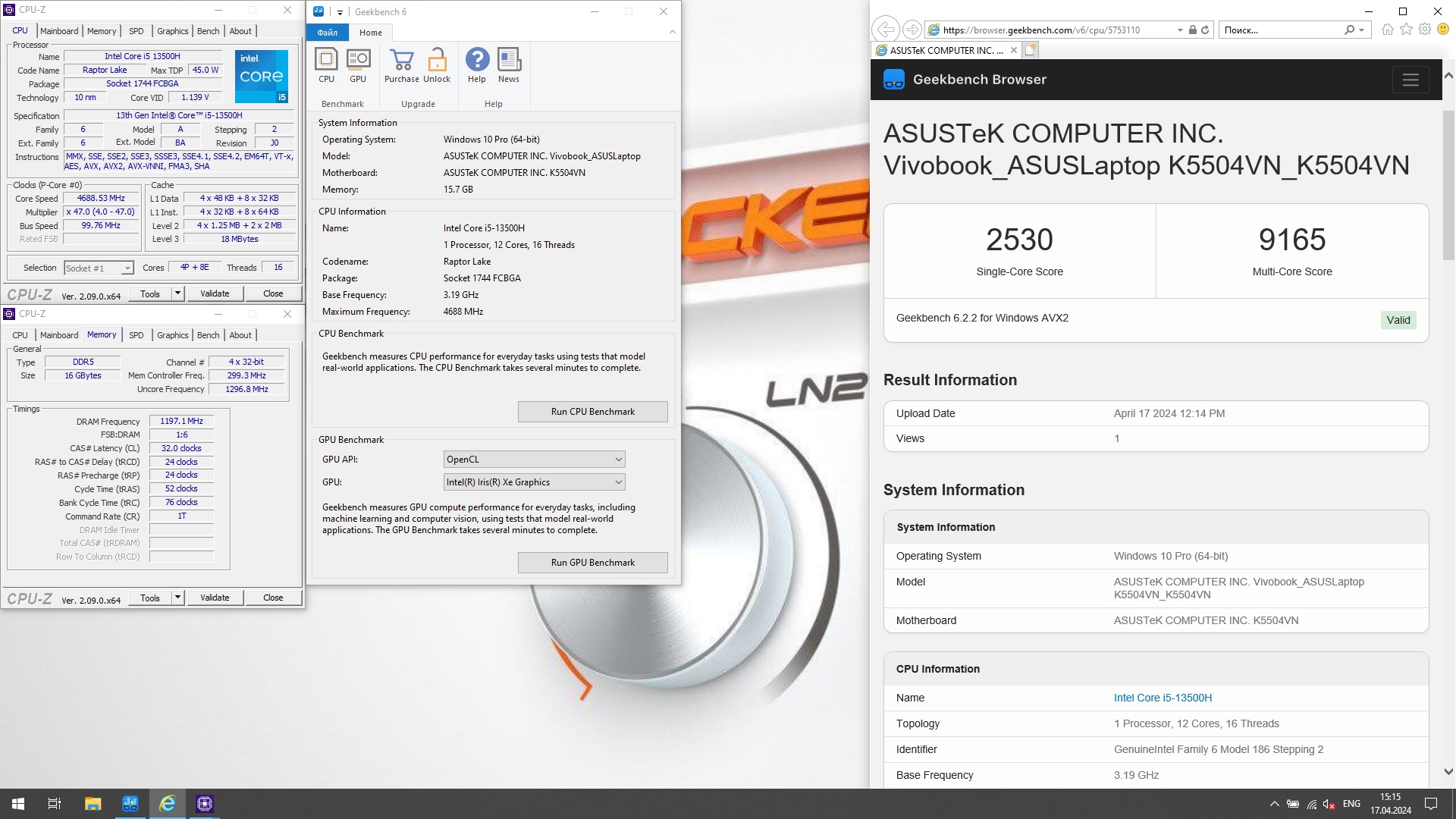The image size is (1456, 819).
Task: Open the Socket #1 selection dropdown
Action: click(99, 268)
